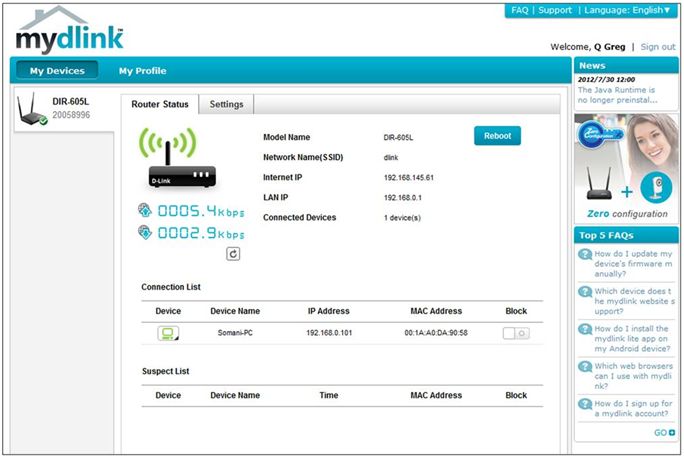
Task: Click the wireless router status image
Action: point(178,158)
